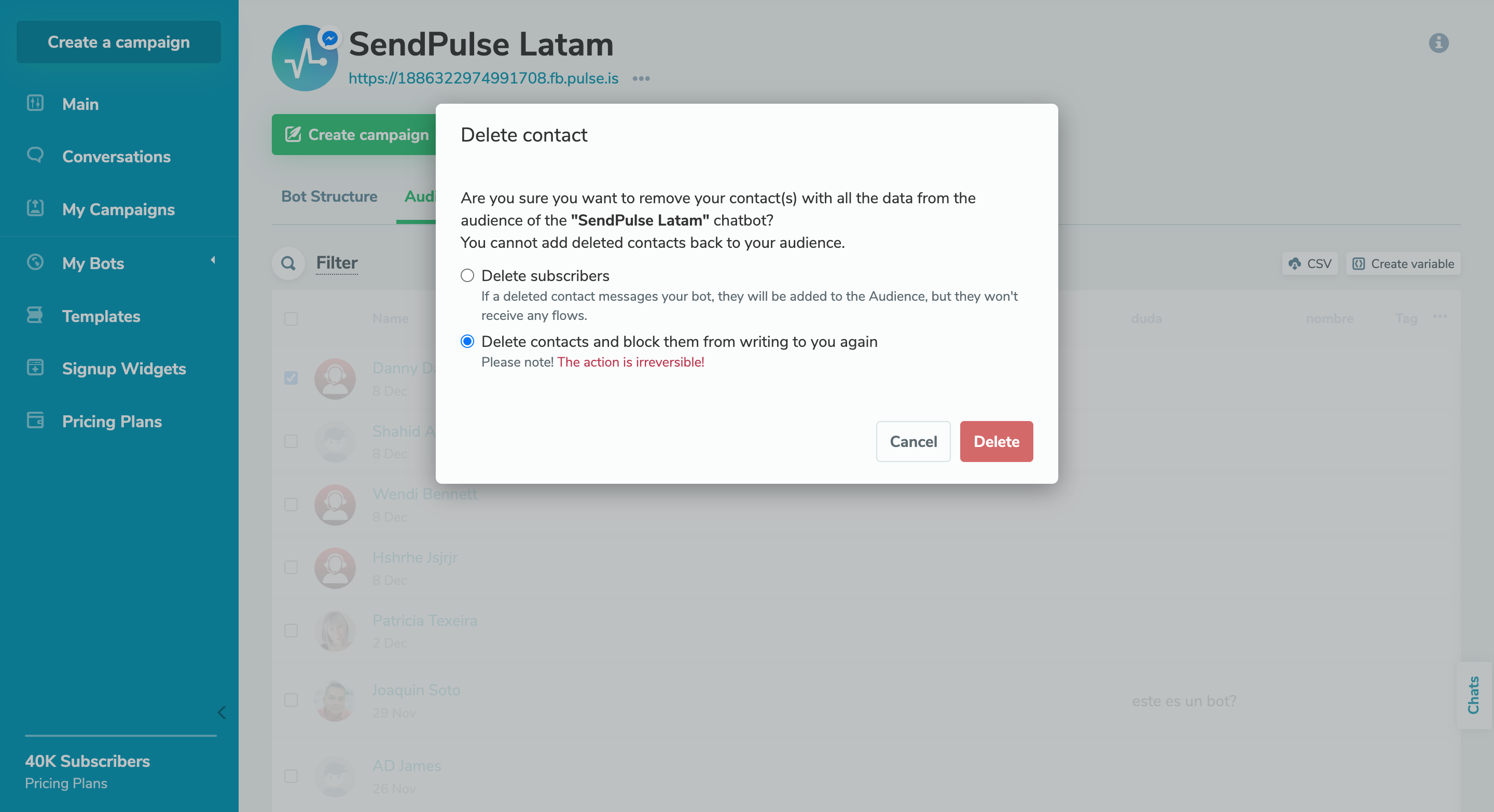Switch to the Bot Structure tab

click(329, 197)
